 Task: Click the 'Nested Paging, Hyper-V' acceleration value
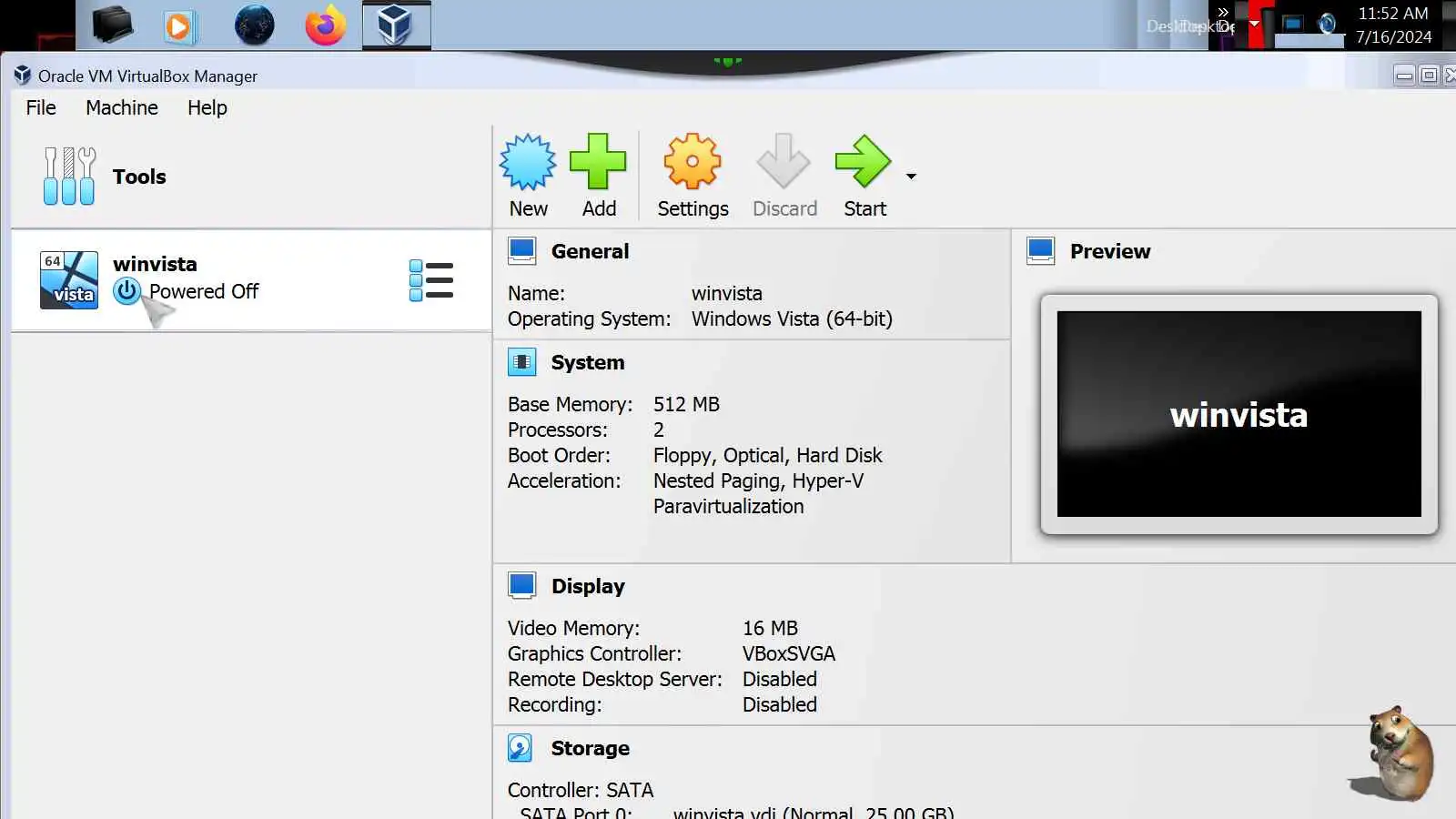point(758,480)
